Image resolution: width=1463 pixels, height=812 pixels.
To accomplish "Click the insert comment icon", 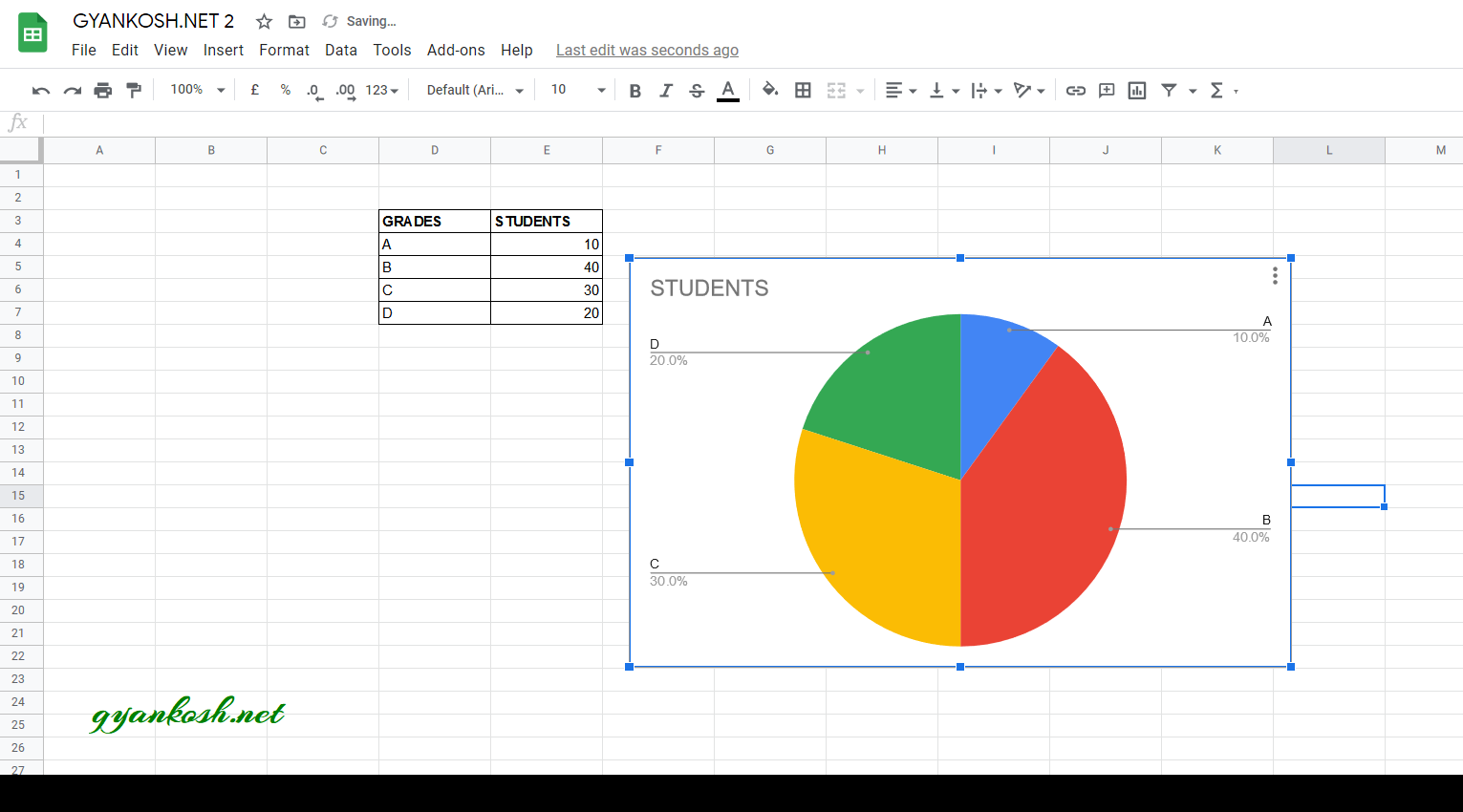I will (x=1107, y=91).
